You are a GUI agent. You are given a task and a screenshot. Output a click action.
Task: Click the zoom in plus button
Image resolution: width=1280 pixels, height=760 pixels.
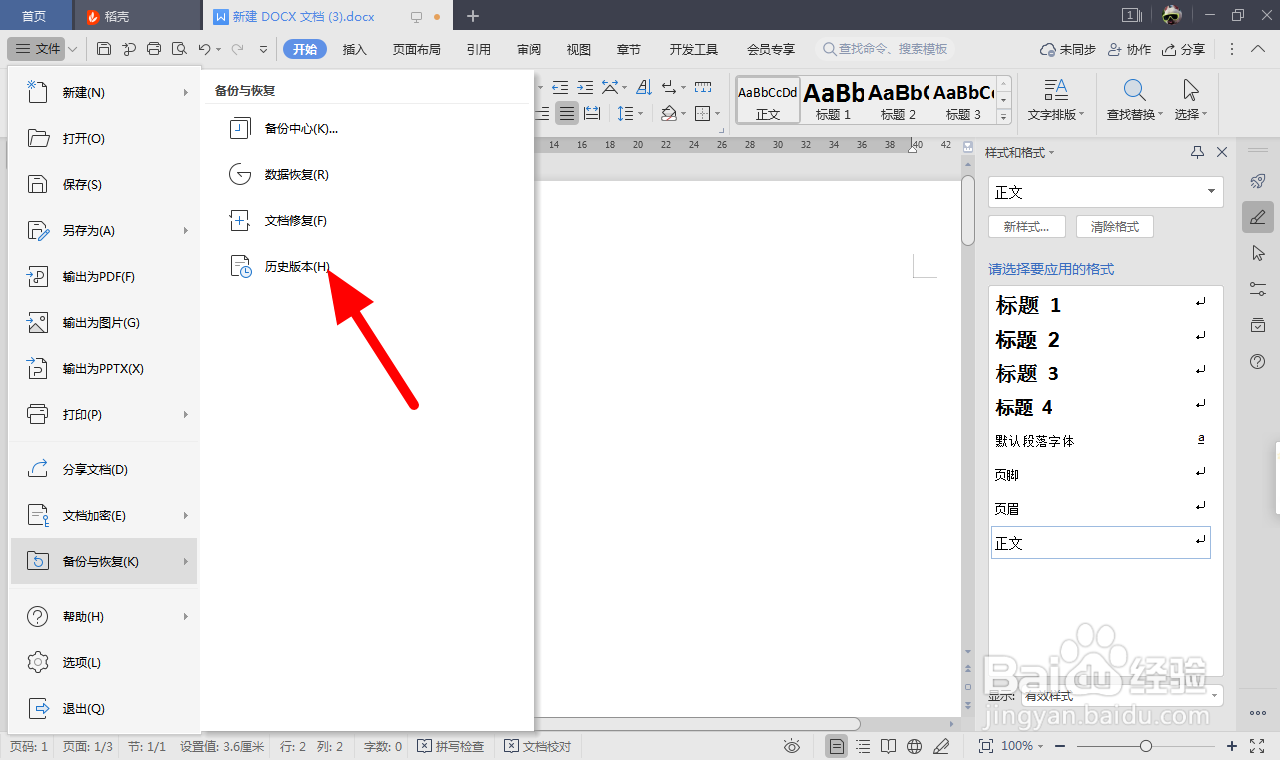pyautogui.click(x=1232, y=746)
